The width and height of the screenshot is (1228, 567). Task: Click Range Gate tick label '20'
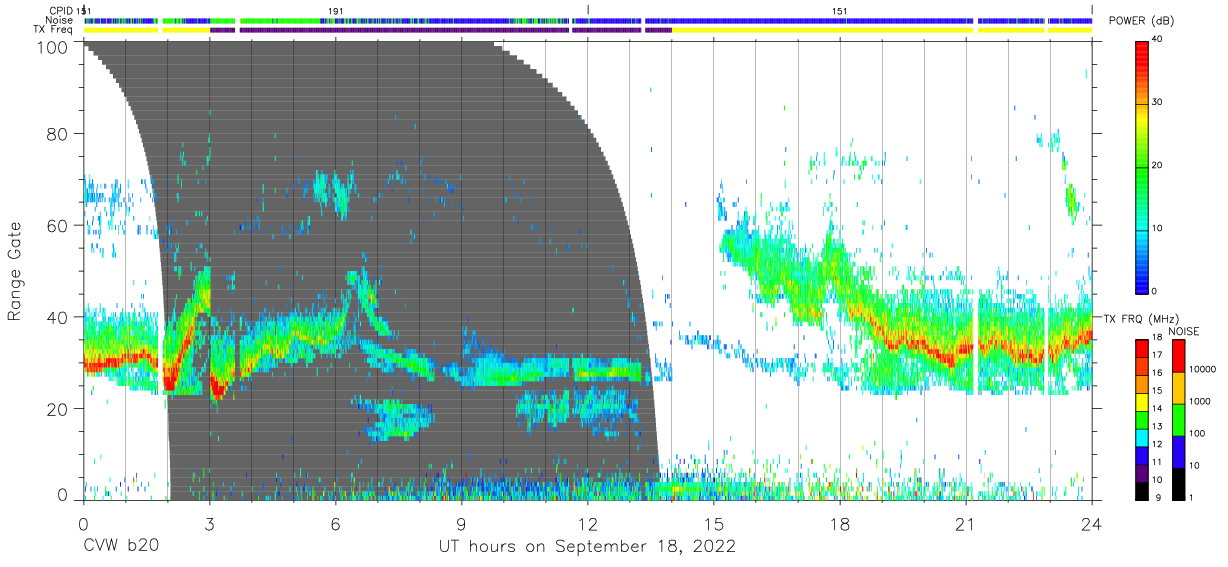pyautogui.click(x=56, y=409)
